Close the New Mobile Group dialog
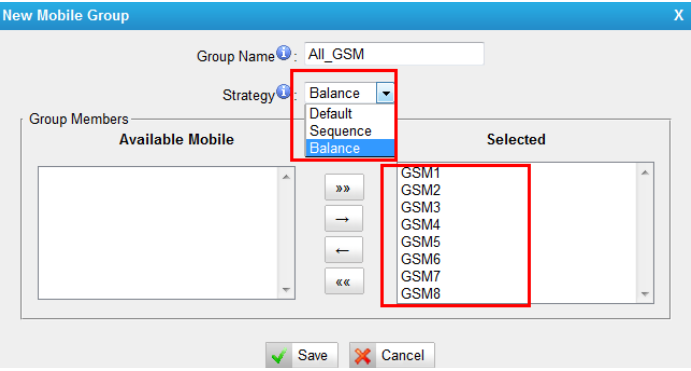The width and height of the screenshot is (691, 371). pyautogui.click(x=679, y=15)
